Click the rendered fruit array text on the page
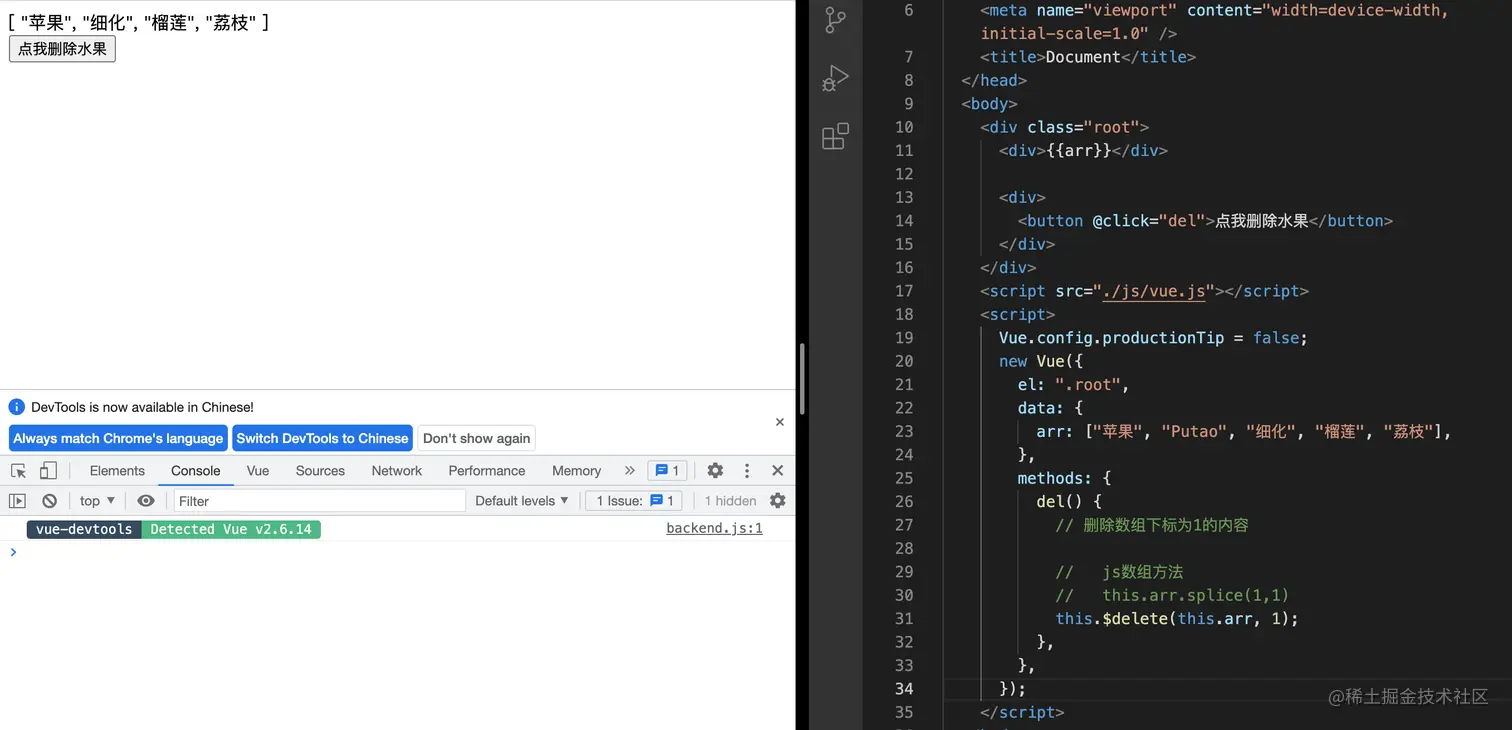Image resolution: width=1512 pixels, height=730 pixels. coord(138,22)
